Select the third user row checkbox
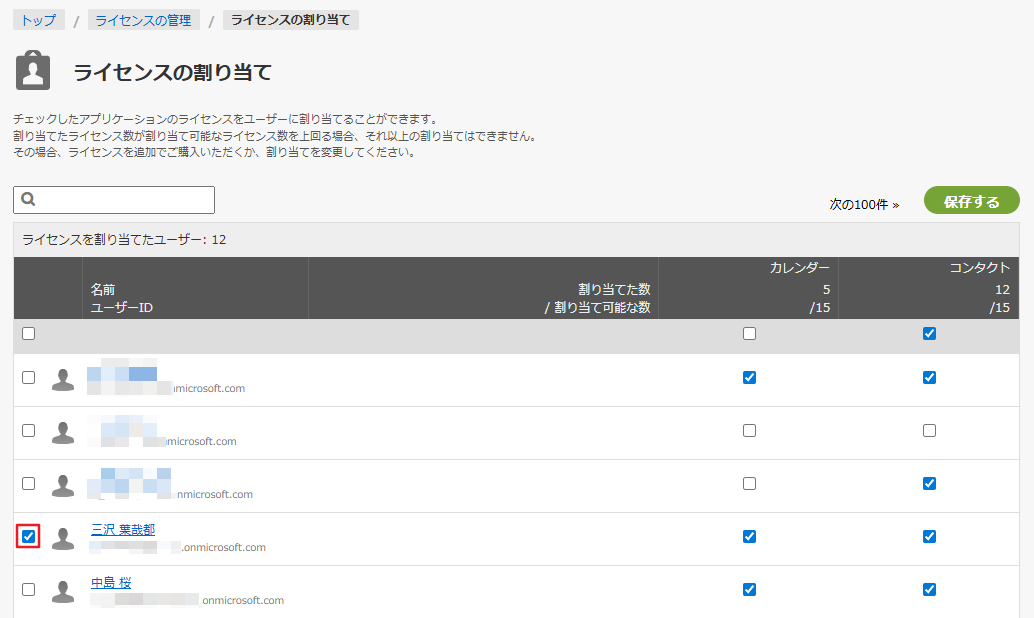 (x=28, y=483)
